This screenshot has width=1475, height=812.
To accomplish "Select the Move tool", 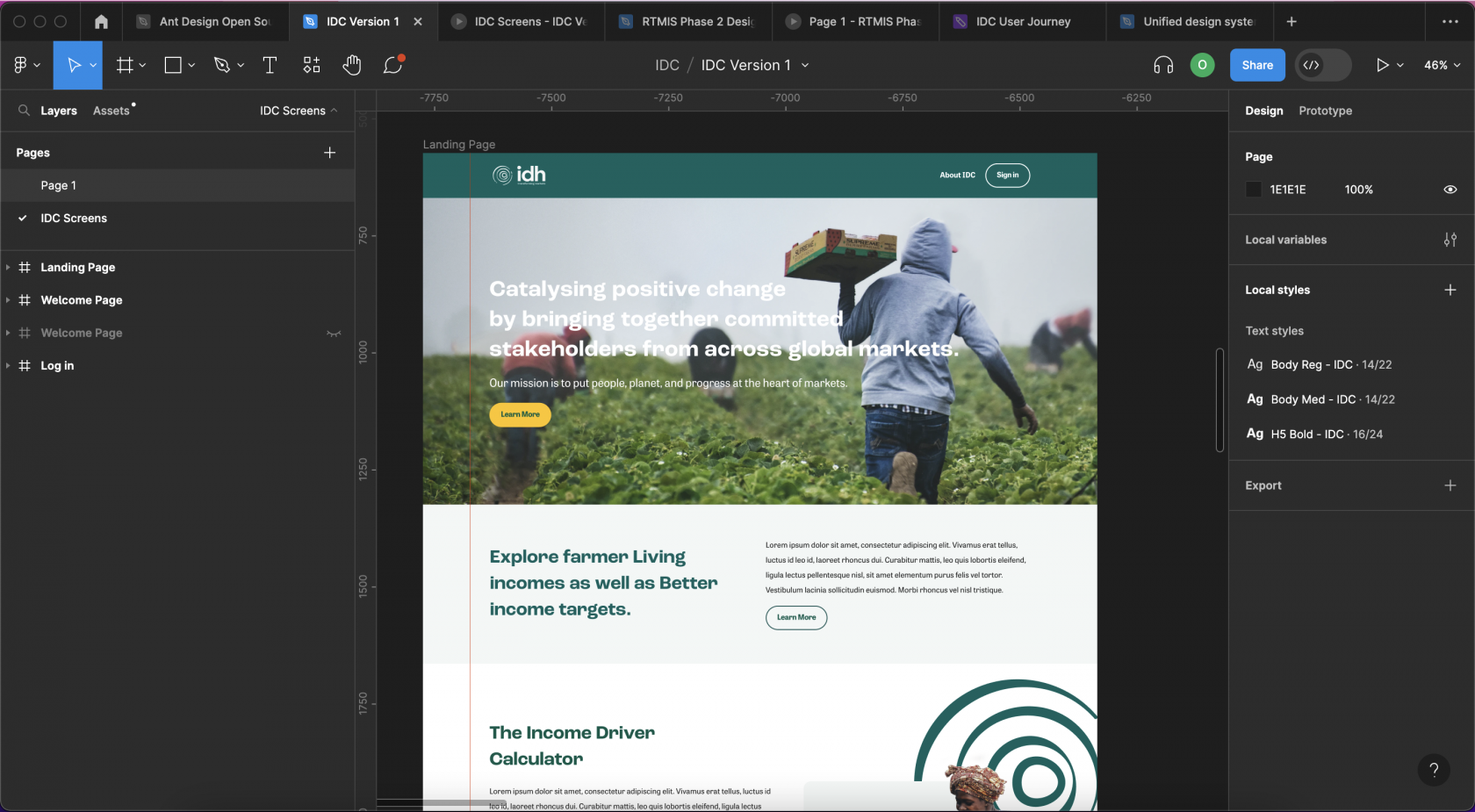I will click(75, 65).
